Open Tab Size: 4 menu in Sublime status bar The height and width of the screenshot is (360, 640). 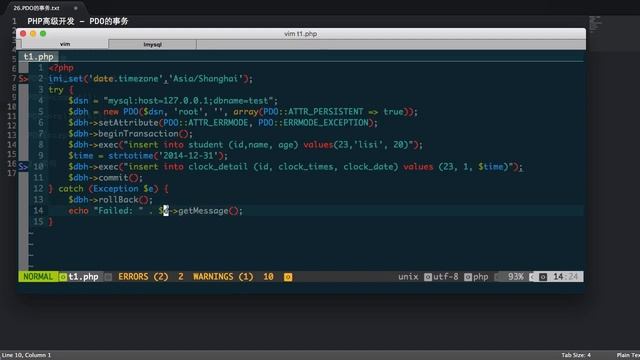576,355
